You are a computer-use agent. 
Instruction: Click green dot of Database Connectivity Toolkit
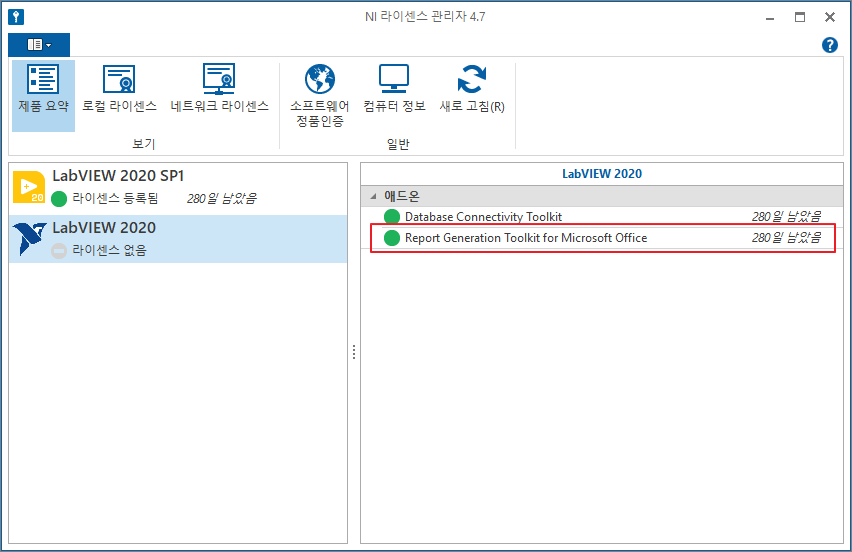click(392, 217)
